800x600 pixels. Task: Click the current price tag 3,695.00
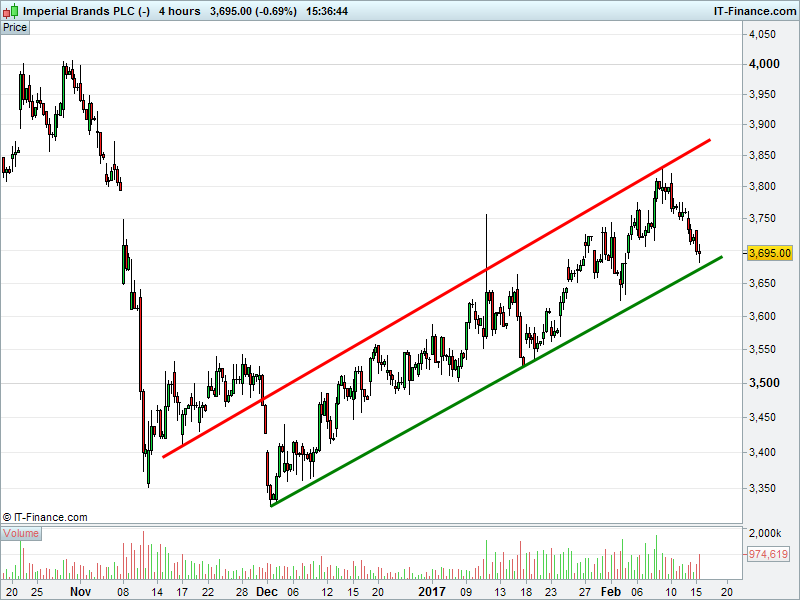[x=769, y=253]
